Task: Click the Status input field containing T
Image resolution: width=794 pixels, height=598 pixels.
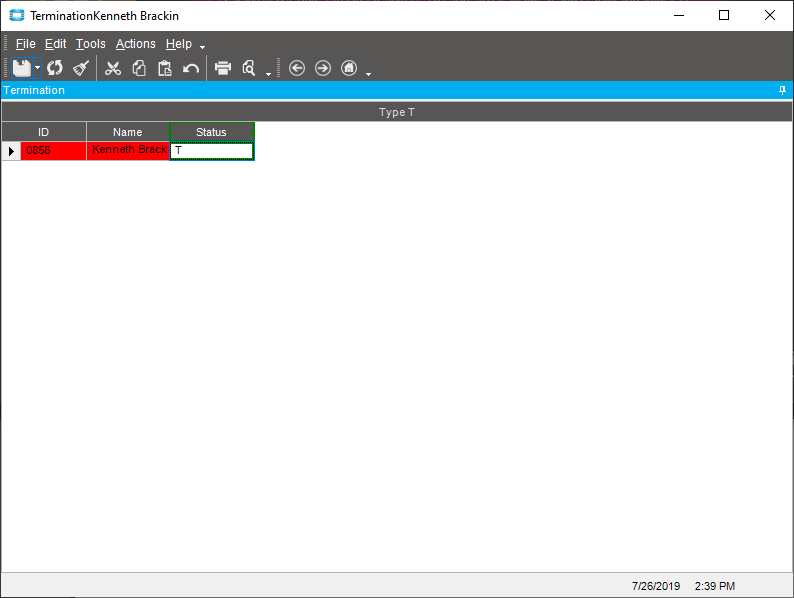Action: pyautogui.click(x=212, y=151)
